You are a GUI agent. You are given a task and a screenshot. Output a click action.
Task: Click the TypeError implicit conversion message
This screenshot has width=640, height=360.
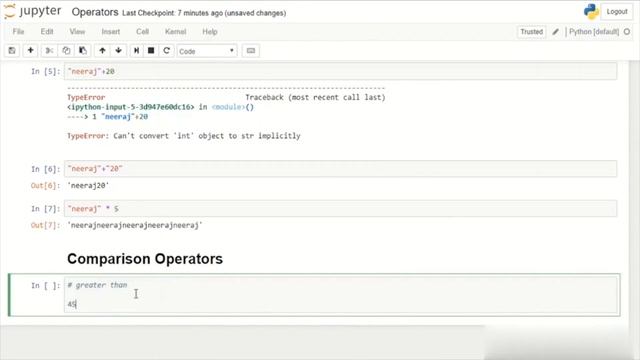coord(184,136)
